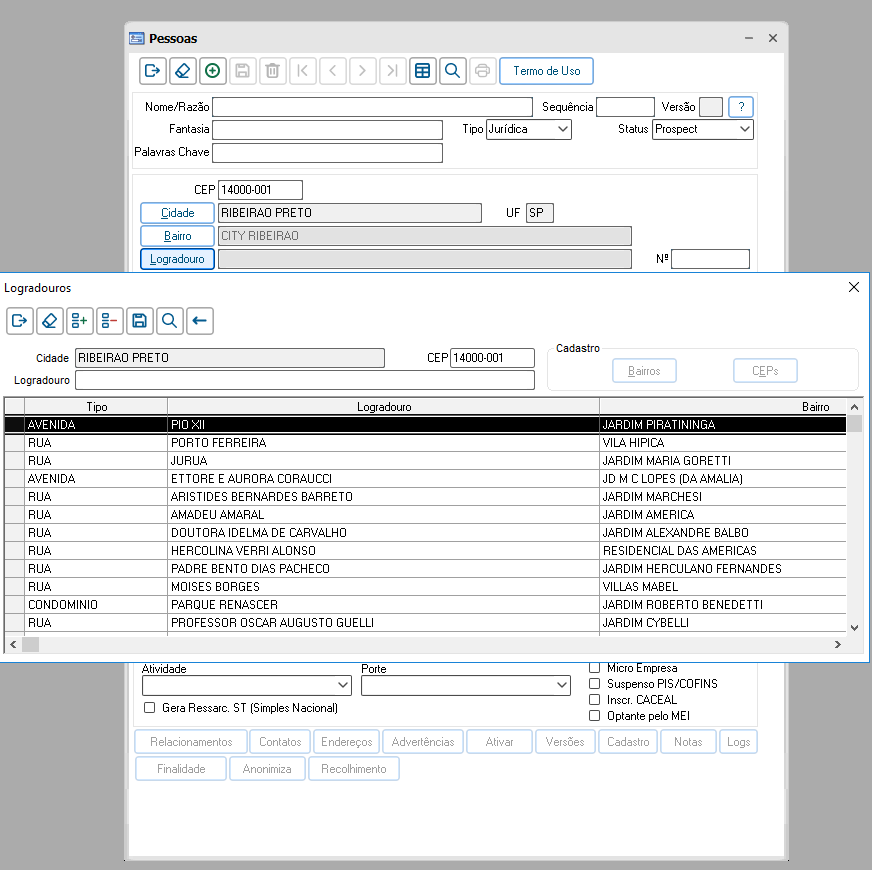Click the magnifier search icon in Pessoas toolbar
The height and width of the screenshot is (870, 872).
[453, 71]
